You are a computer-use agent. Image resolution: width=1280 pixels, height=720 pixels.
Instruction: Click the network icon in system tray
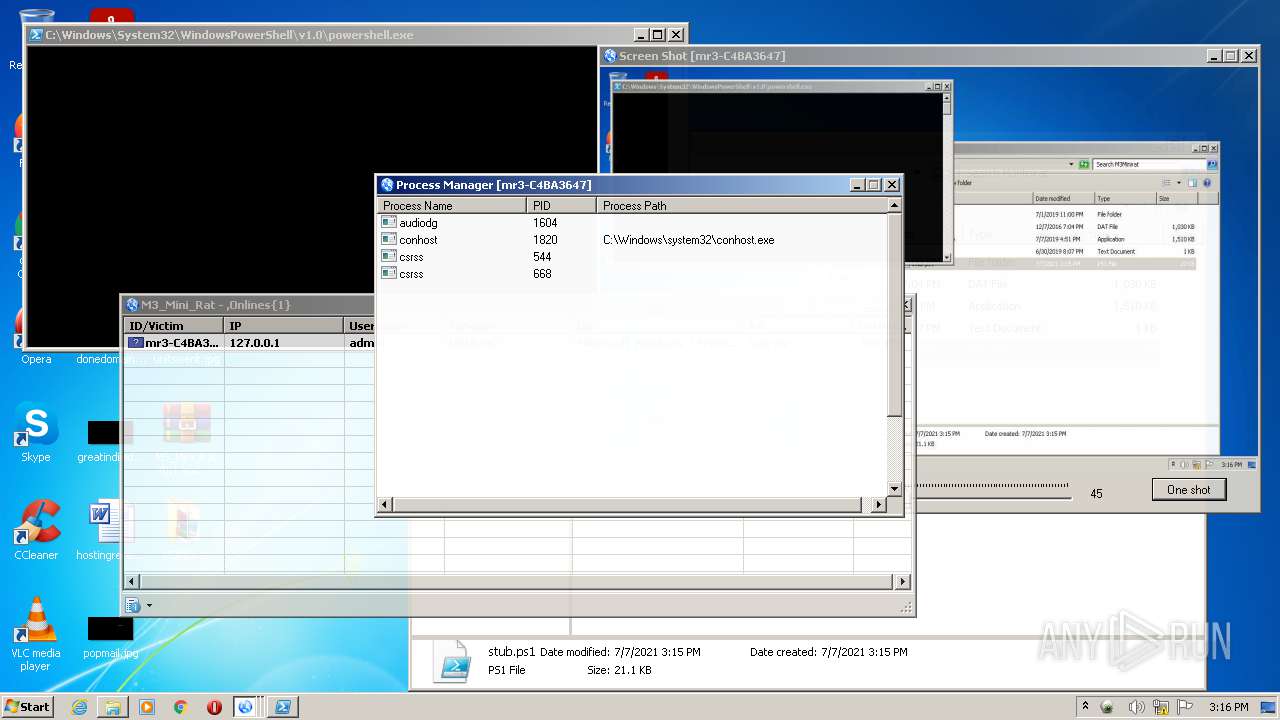click(1161, 707)
